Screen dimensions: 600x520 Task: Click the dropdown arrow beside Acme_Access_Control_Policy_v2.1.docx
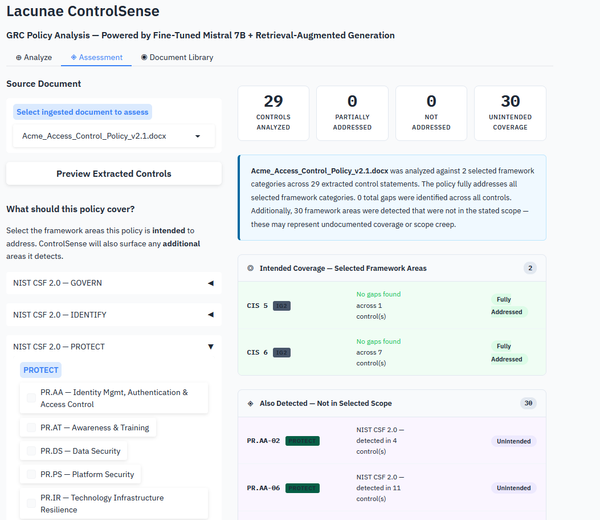click(x=197, y=136)
